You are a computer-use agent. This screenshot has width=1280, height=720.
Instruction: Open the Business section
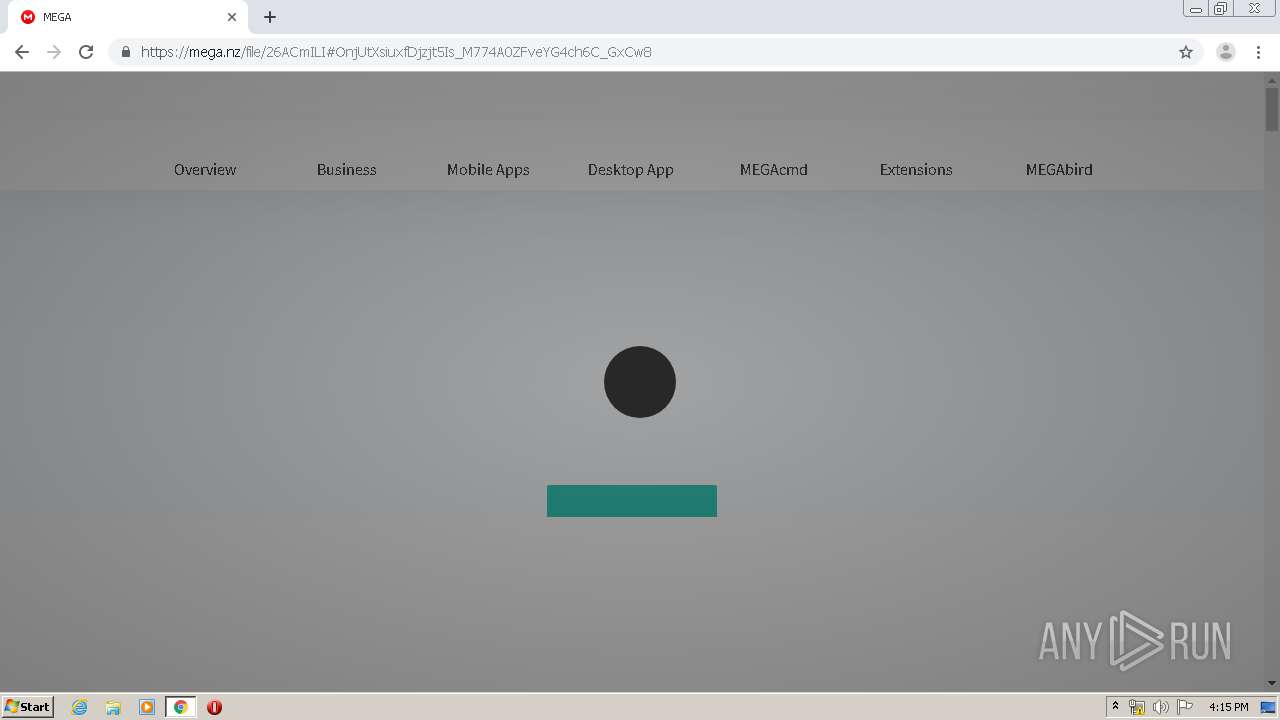click(x=347, y=170)
